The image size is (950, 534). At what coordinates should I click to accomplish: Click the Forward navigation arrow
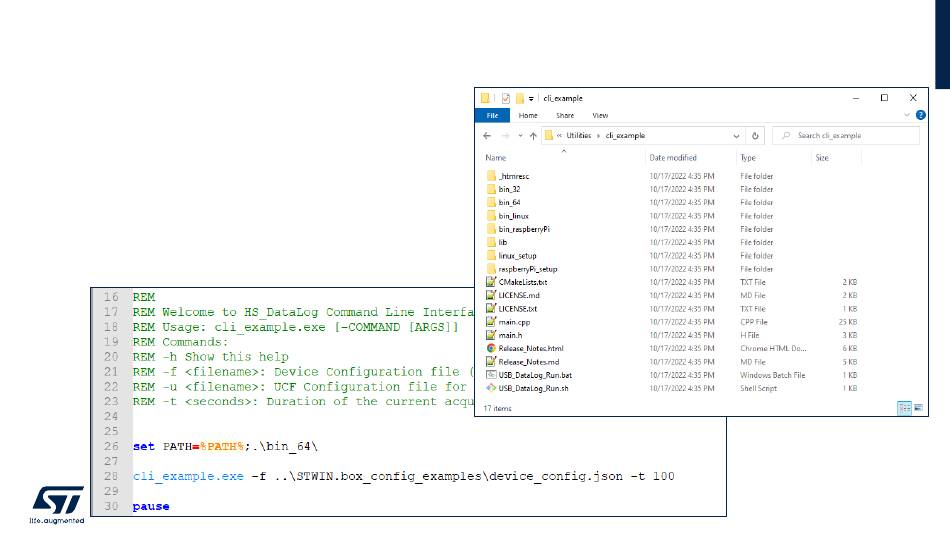pyautogui.click(x=505, y=136)
